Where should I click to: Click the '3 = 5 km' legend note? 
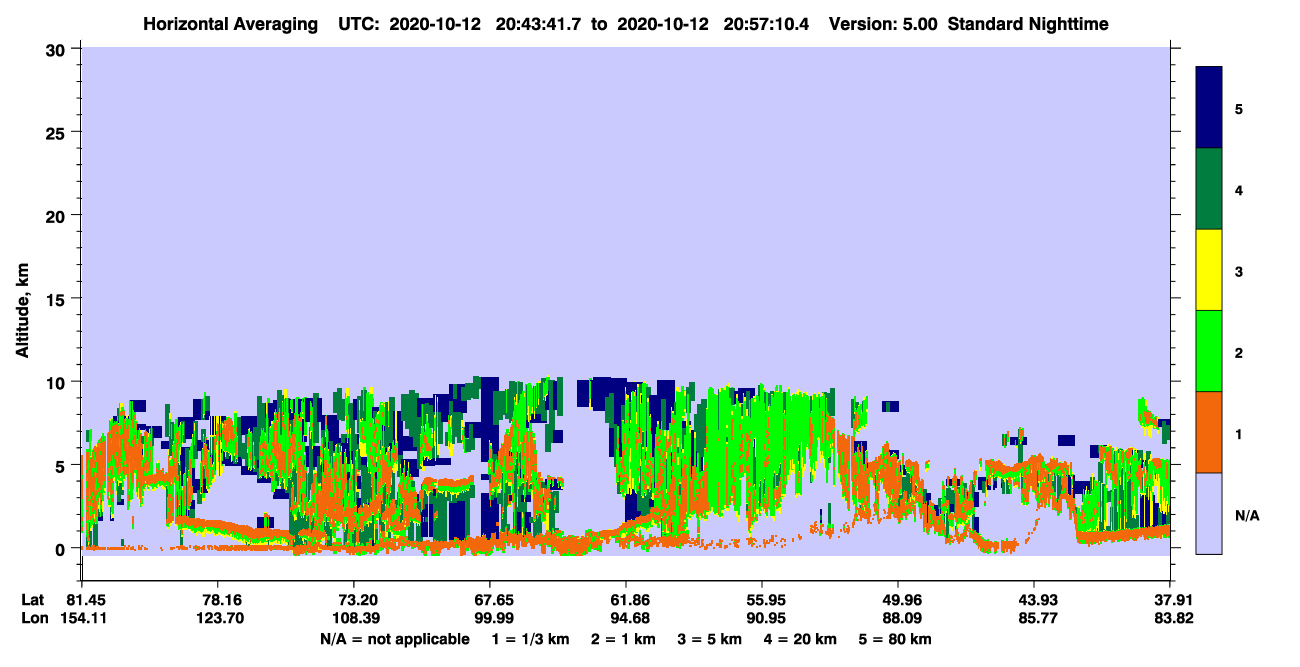[x=710, y=639]
